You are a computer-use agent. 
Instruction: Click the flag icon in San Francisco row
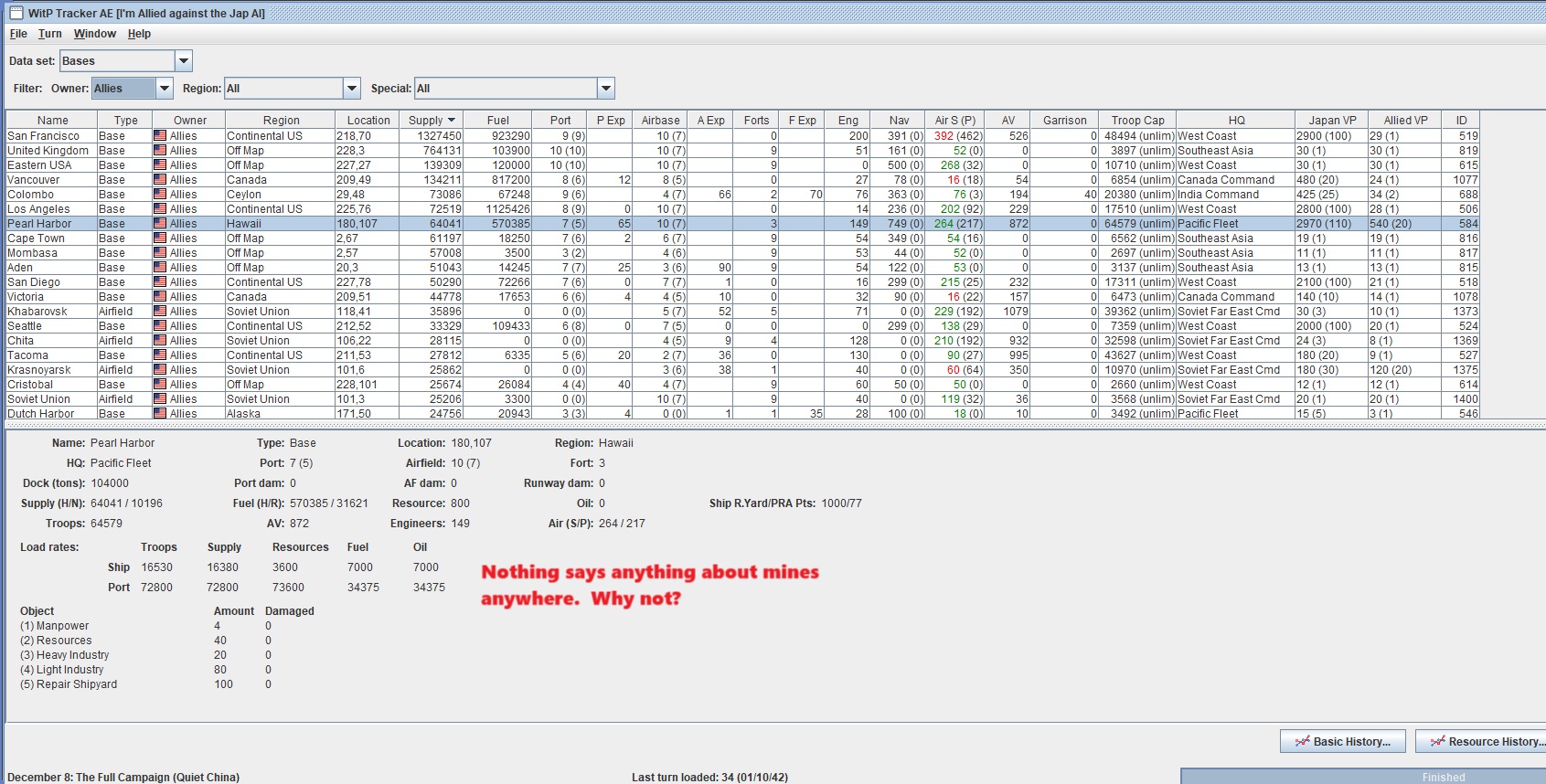point(160,136)
